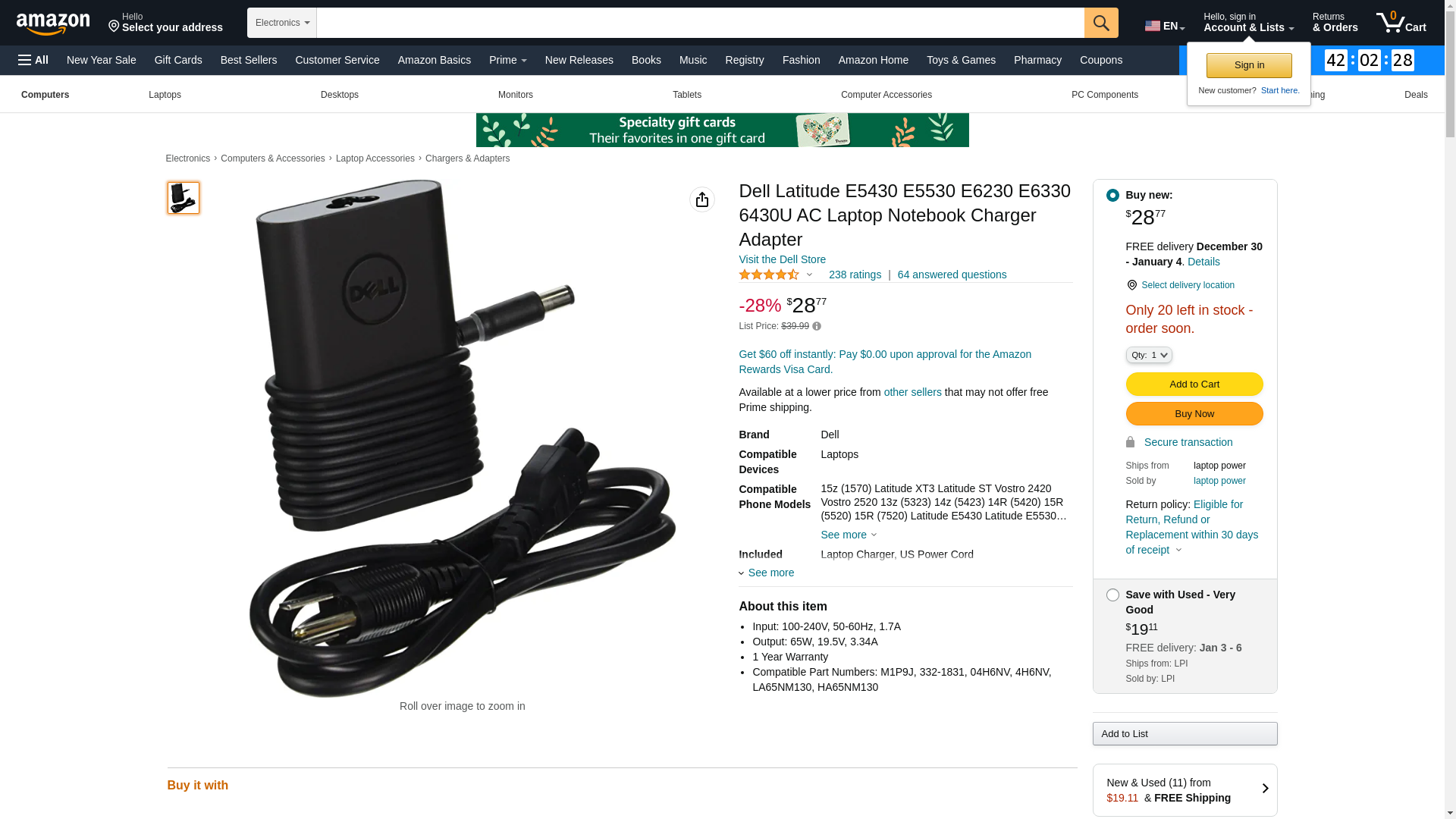This screenshot has width=1456, height=819.
Task: Select Save with Used - Very Good option
Action: pos(1112,595)
